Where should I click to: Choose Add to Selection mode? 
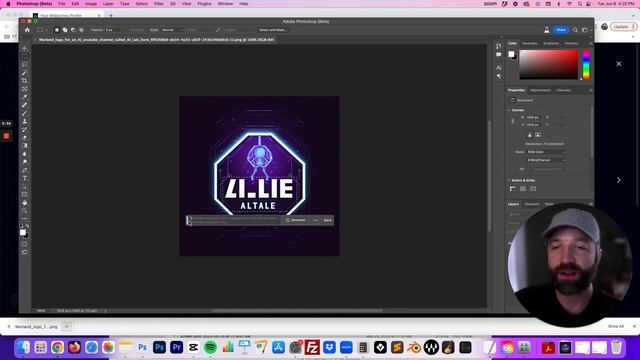coord(65,30)
